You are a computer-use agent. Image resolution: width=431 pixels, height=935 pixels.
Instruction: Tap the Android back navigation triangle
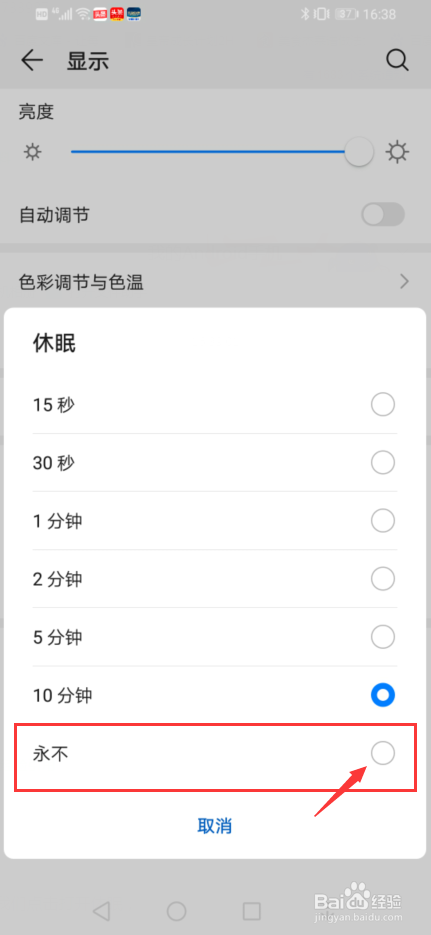(102, 911)
